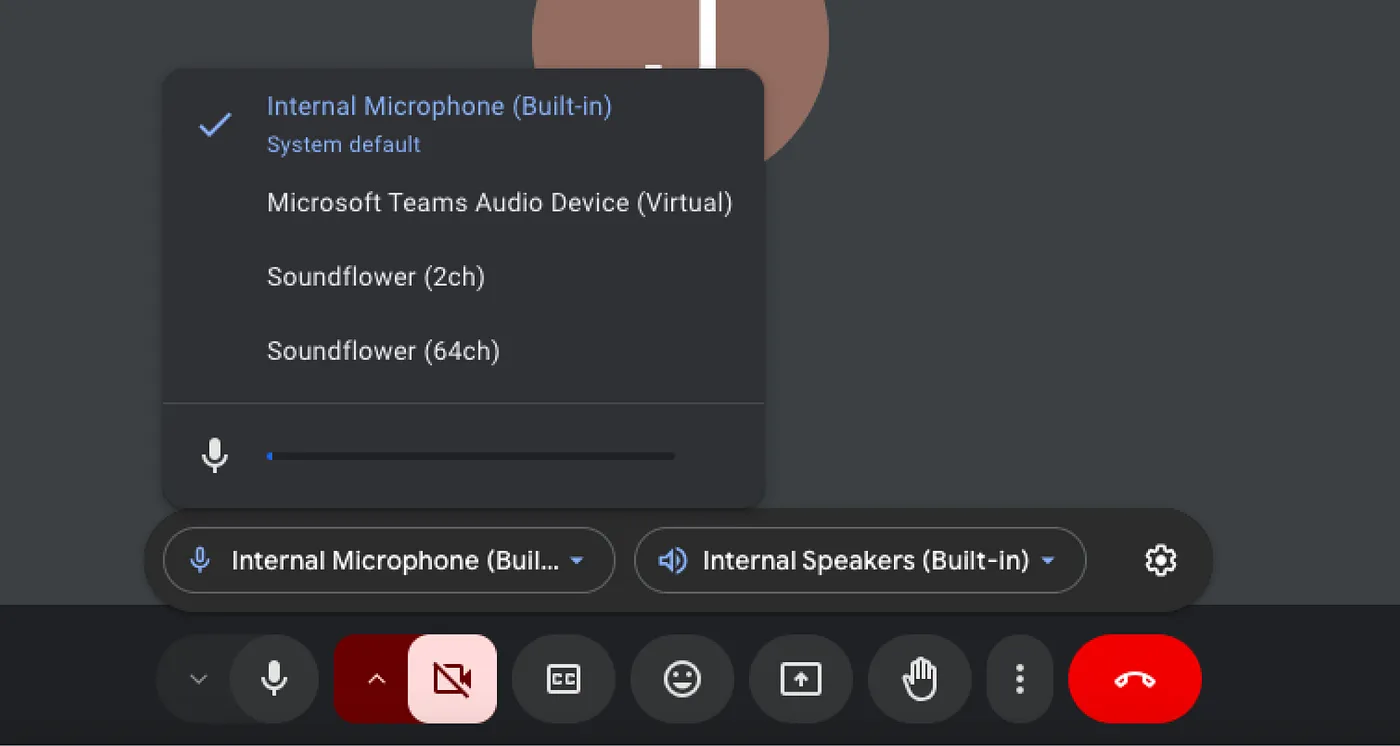Mute the microphone in the call controls

274,679
